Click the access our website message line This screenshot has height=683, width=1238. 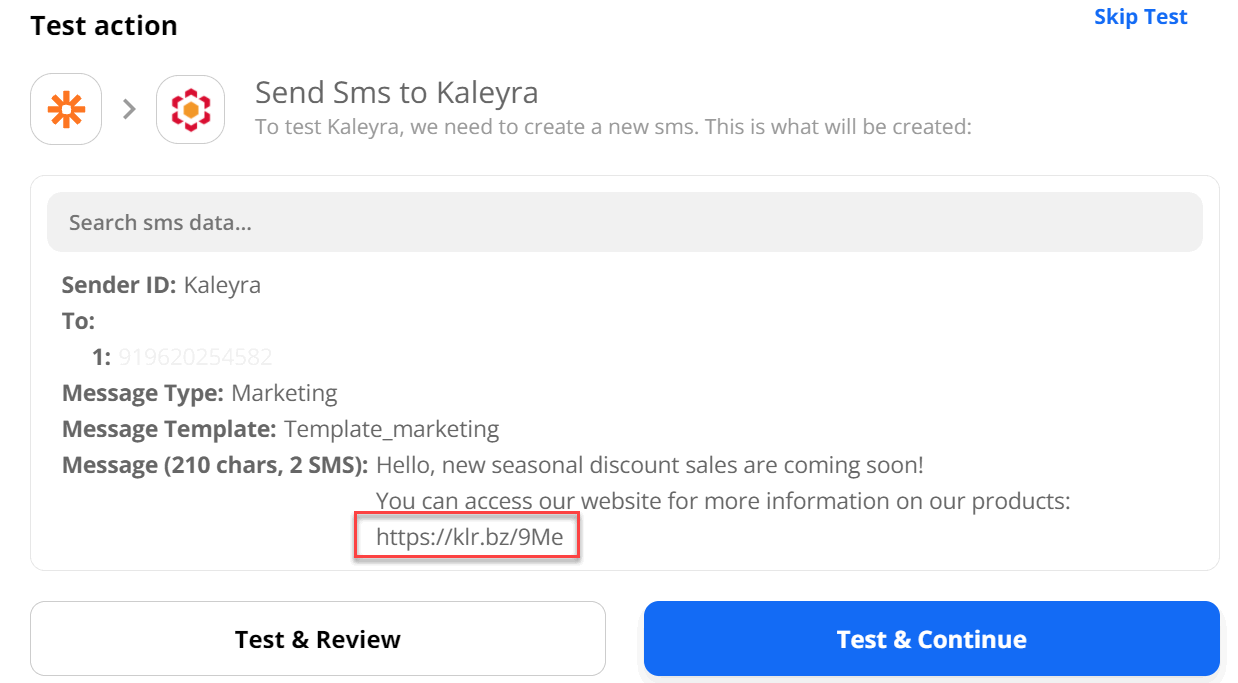(x=723, y=501)
